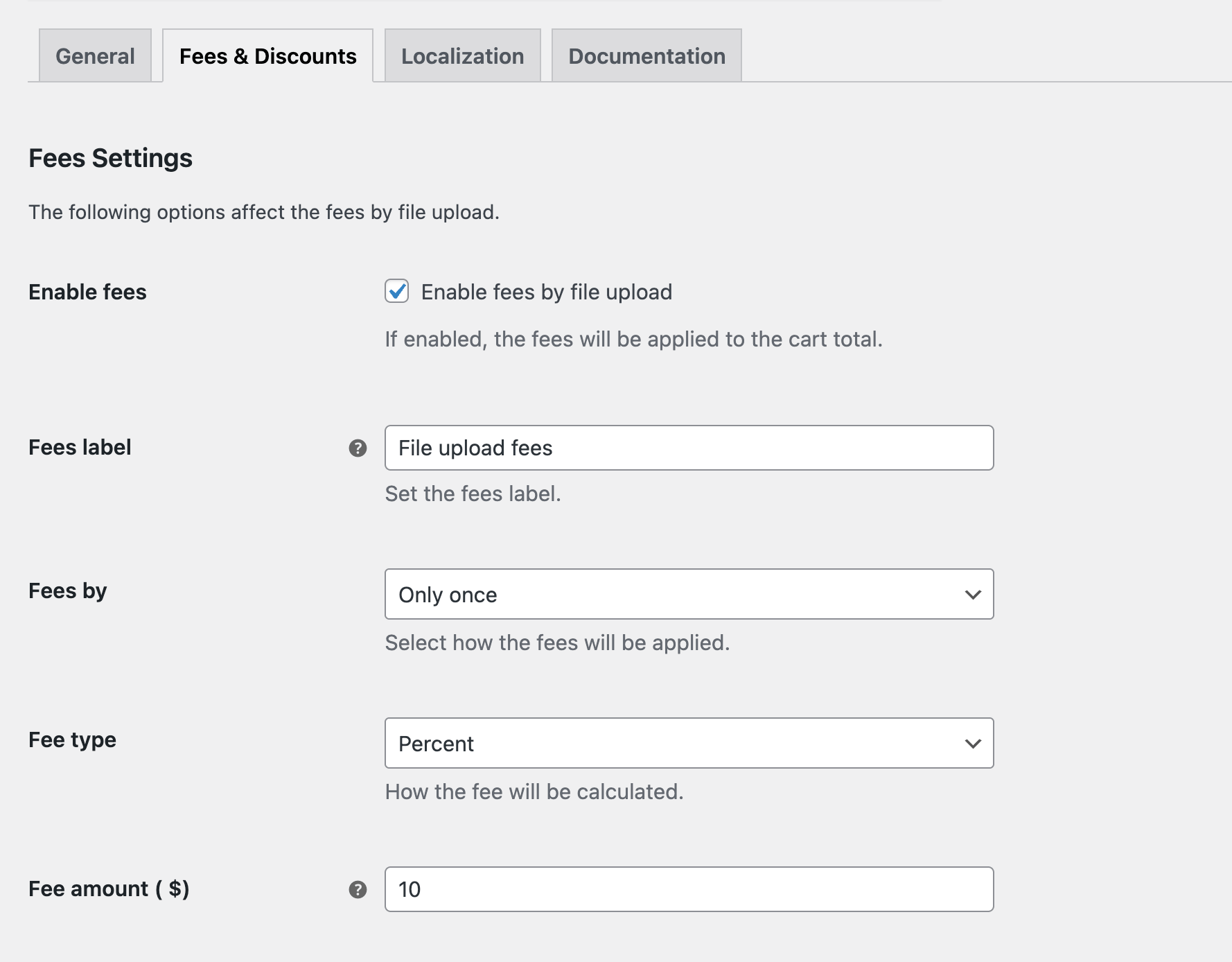Screen dimensions: 1232x962
Task: Select the Fees & Discounts tab
Action: [x=267, y=55]
